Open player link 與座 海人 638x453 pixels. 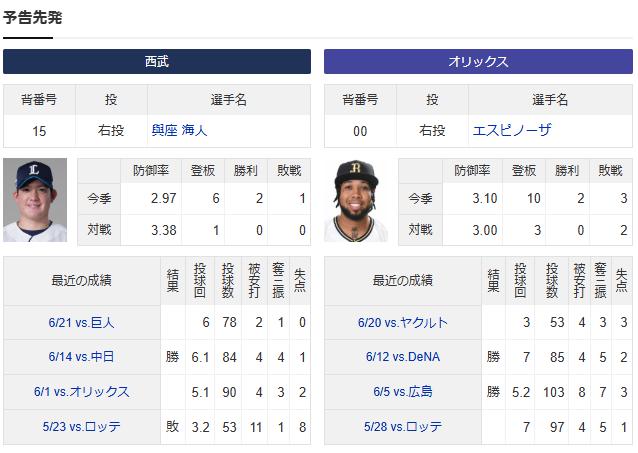click(179, 130)
